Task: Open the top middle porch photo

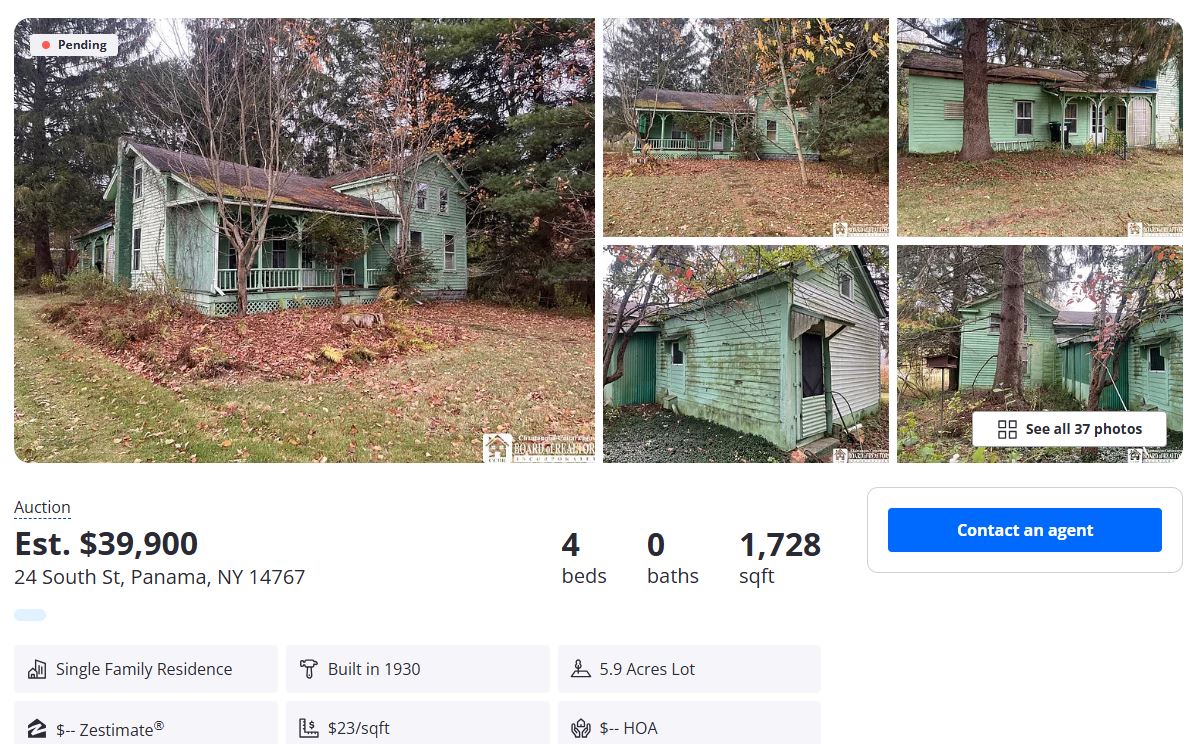Action: 746,128
